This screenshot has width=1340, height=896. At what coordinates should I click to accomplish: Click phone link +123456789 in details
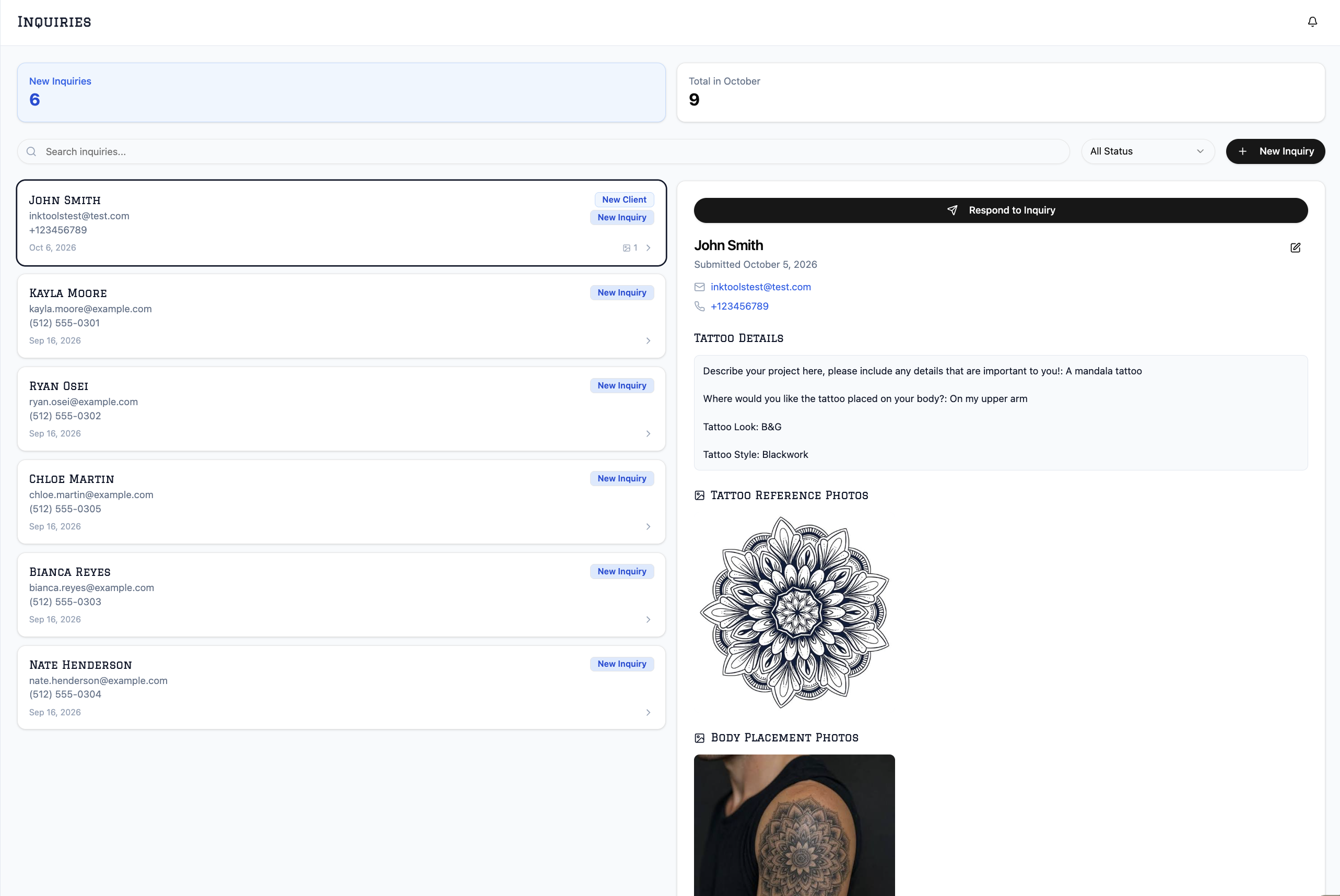pyautogui.click(x=739, y=306)
